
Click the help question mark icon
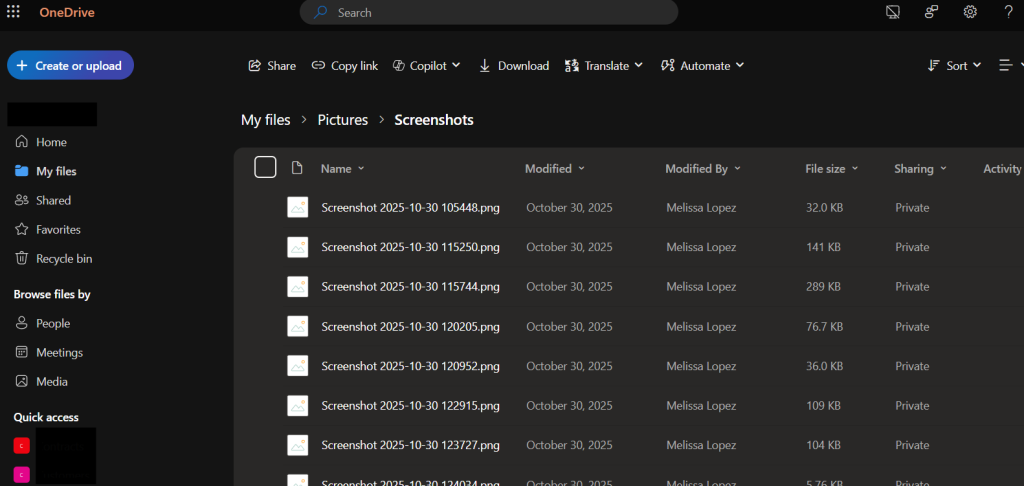click(x=1007, y=12)
